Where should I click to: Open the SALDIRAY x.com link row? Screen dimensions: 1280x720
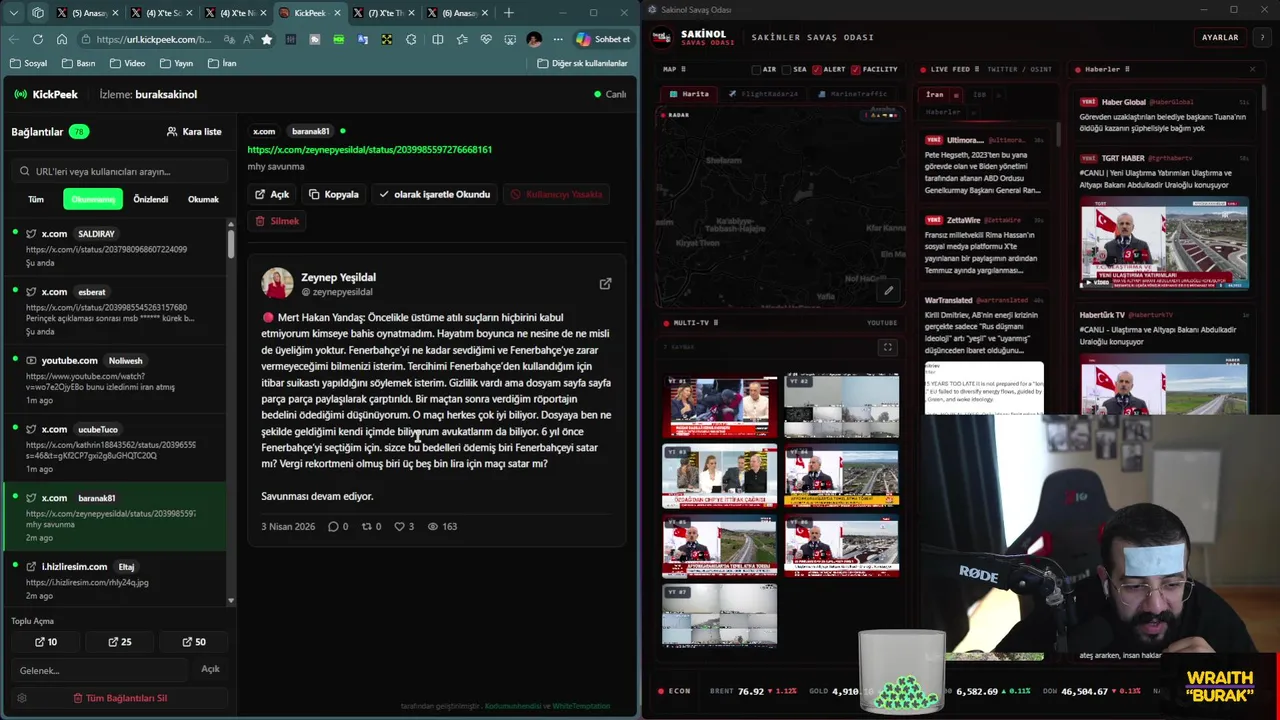coord(115,249)
